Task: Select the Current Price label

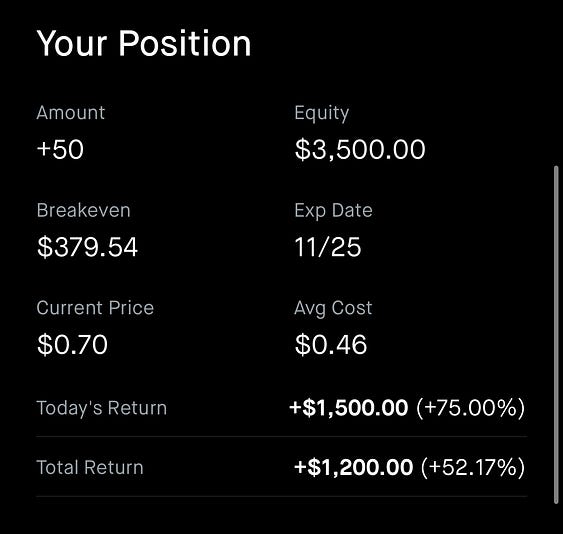Action: [x=95, y=308]
